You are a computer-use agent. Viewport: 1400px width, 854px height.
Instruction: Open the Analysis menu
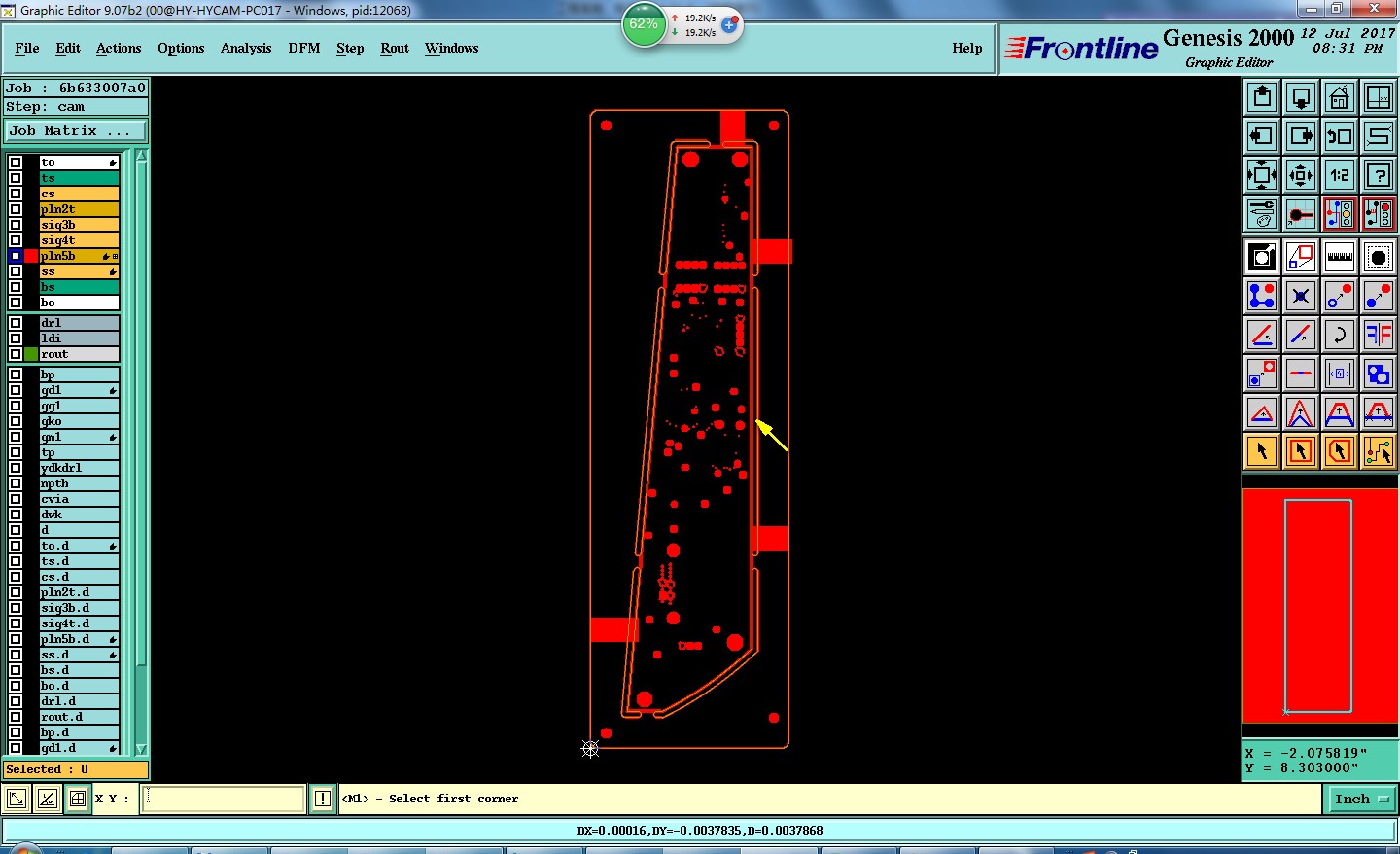point(246,48)
